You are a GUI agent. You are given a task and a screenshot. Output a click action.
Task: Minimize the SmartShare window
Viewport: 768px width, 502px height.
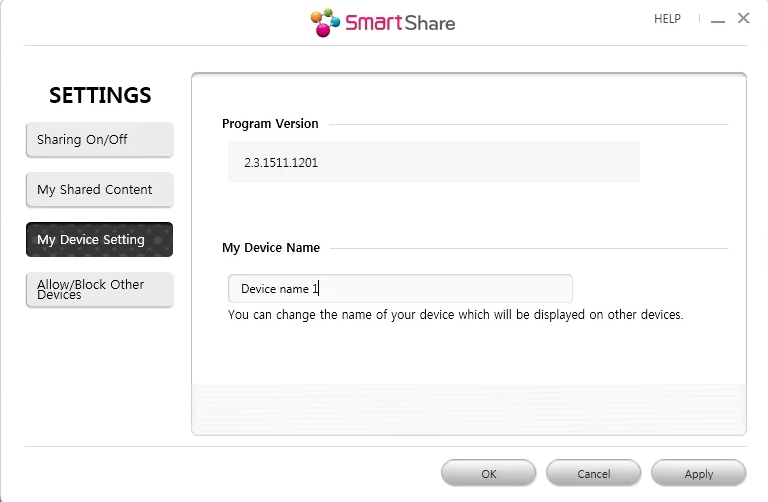point(719,19)
